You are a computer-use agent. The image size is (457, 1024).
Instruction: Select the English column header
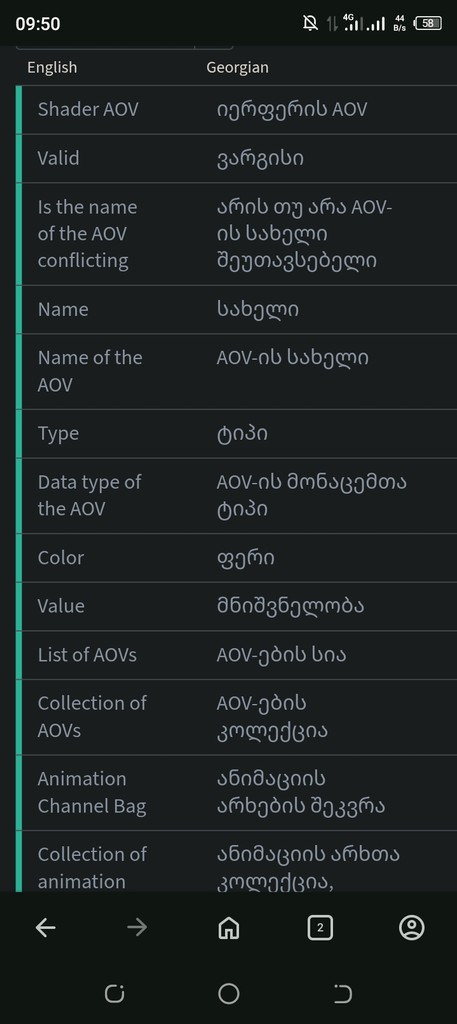pos(52,67)
